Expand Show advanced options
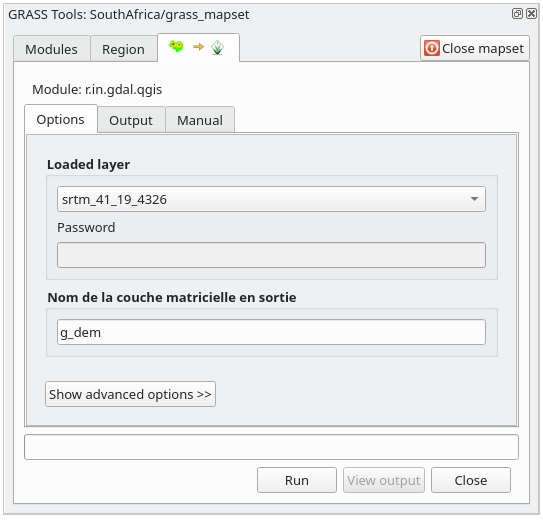This screenshot has height=520, width=543. 130,394
